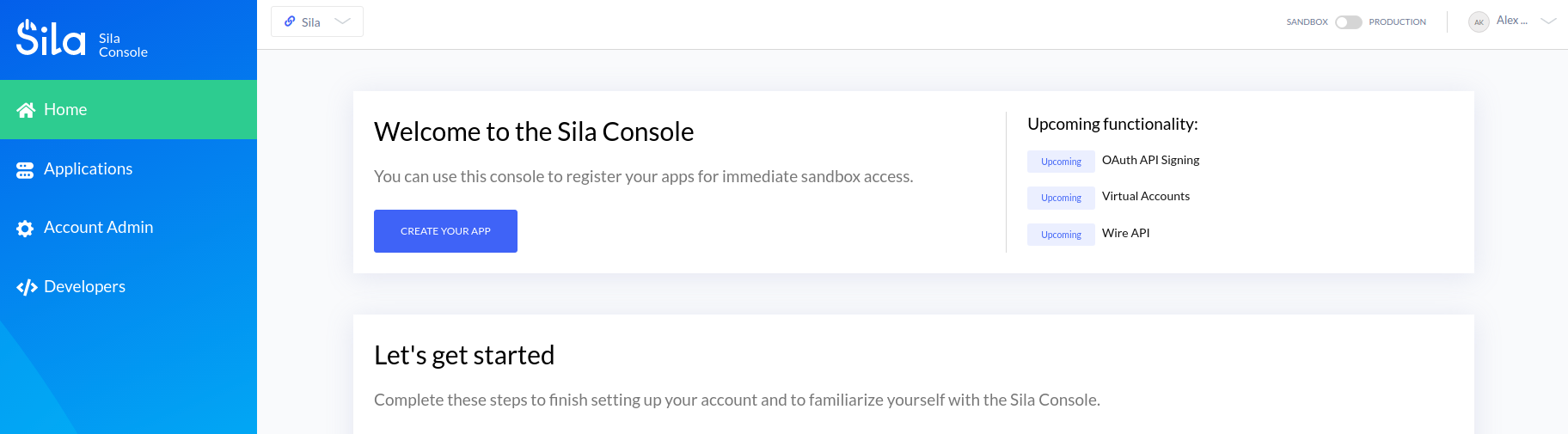Click the Sandbox label near the toggle
The height and width of the screenshot is (434, 1568).
tap(1307, 22)
